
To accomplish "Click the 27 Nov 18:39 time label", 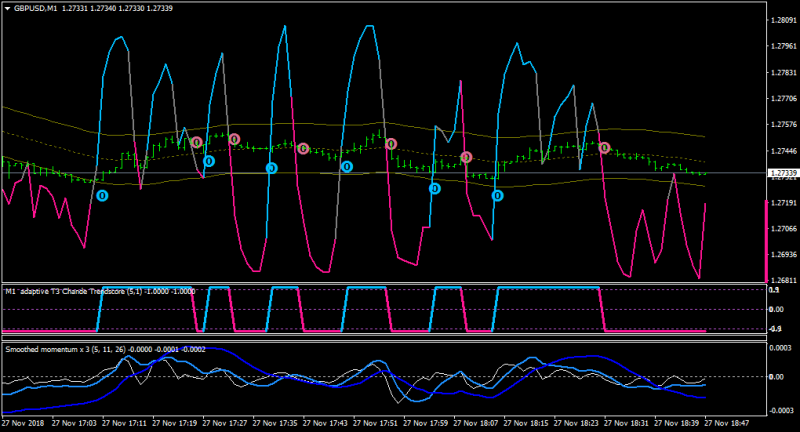I will coord(677,423).
